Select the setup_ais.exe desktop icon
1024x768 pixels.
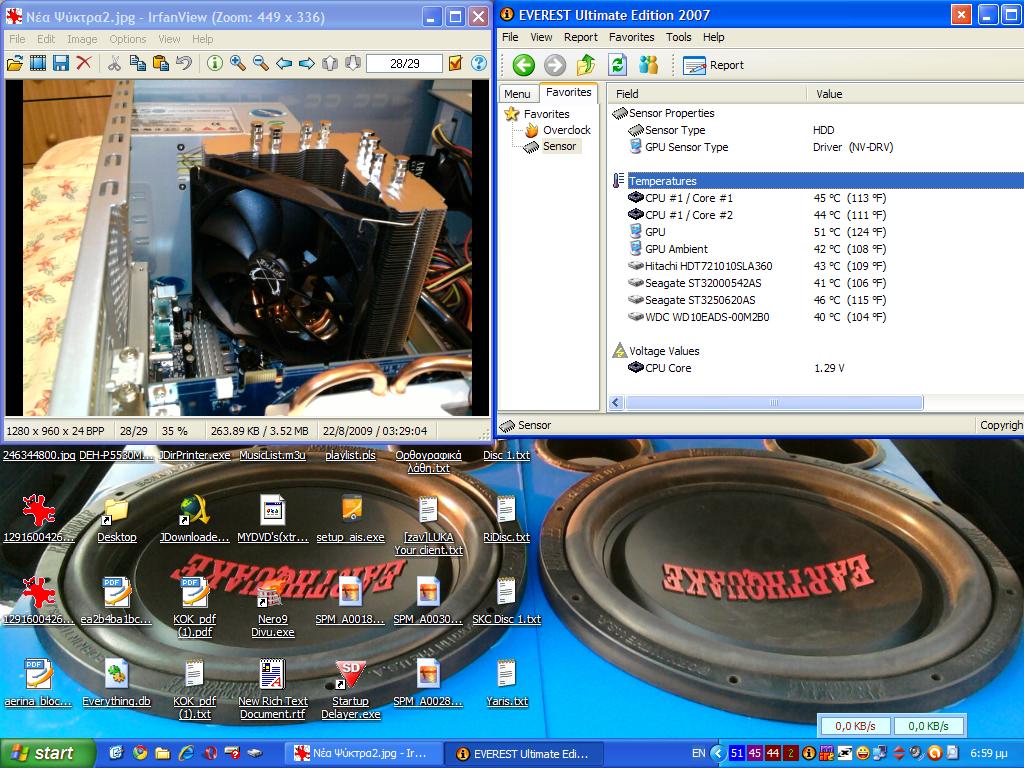tap(351, 520)
